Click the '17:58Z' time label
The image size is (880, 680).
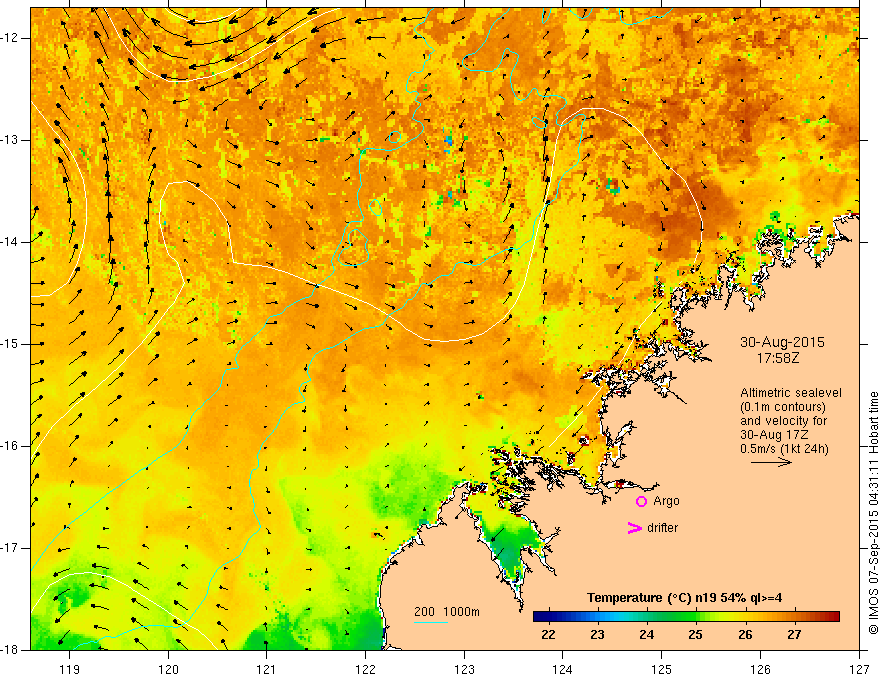[777, 358]
